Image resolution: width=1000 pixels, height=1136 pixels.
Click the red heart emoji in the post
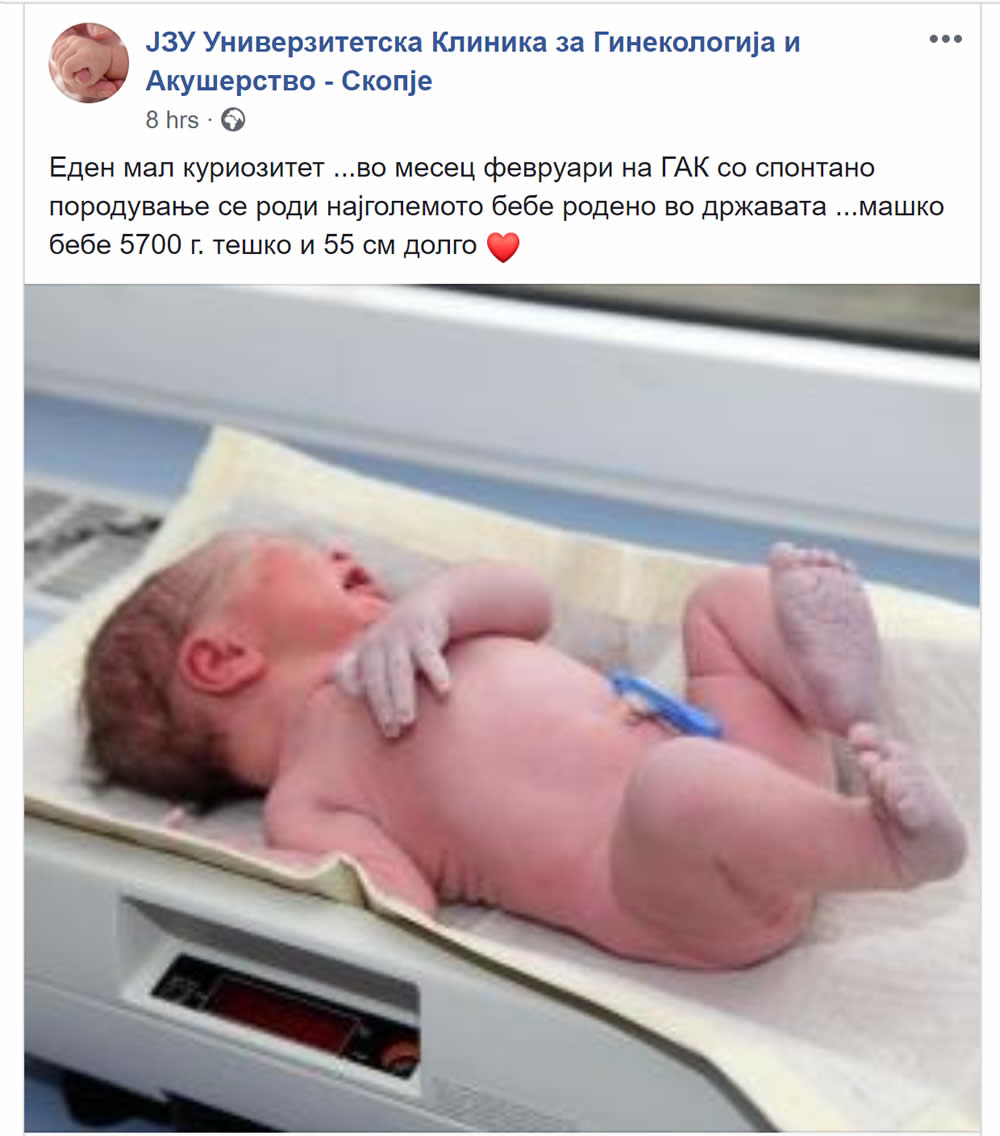coord(503,247)
